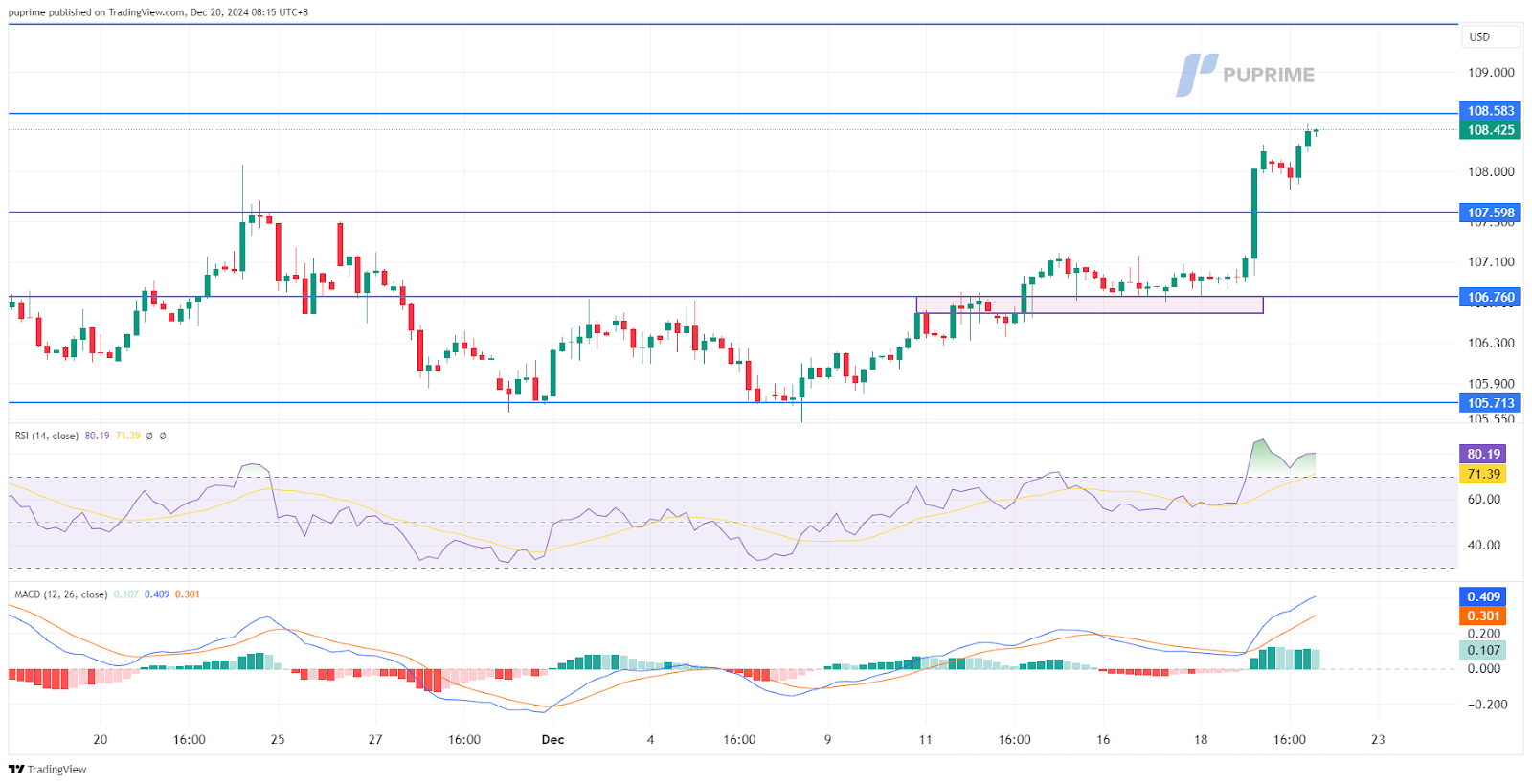The image size is (1532, 784).
Task: Click the RSI value 80.19 label
Action: coord(1482,454)
